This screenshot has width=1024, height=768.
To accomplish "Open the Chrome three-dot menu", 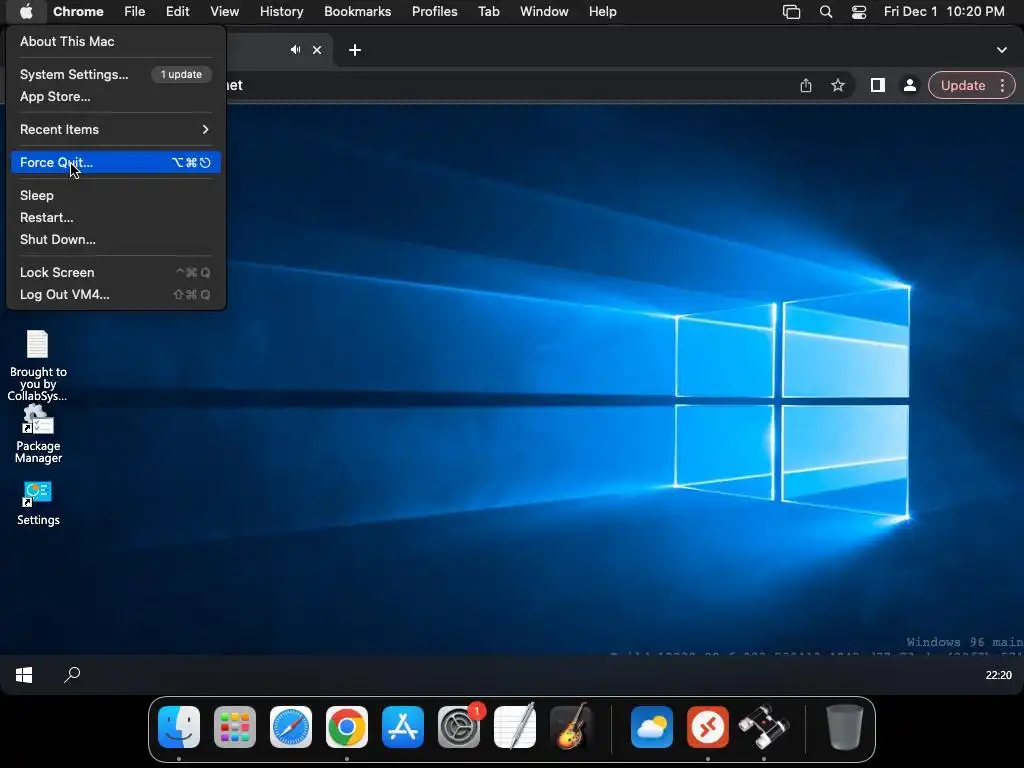I will pos(1002,86).
